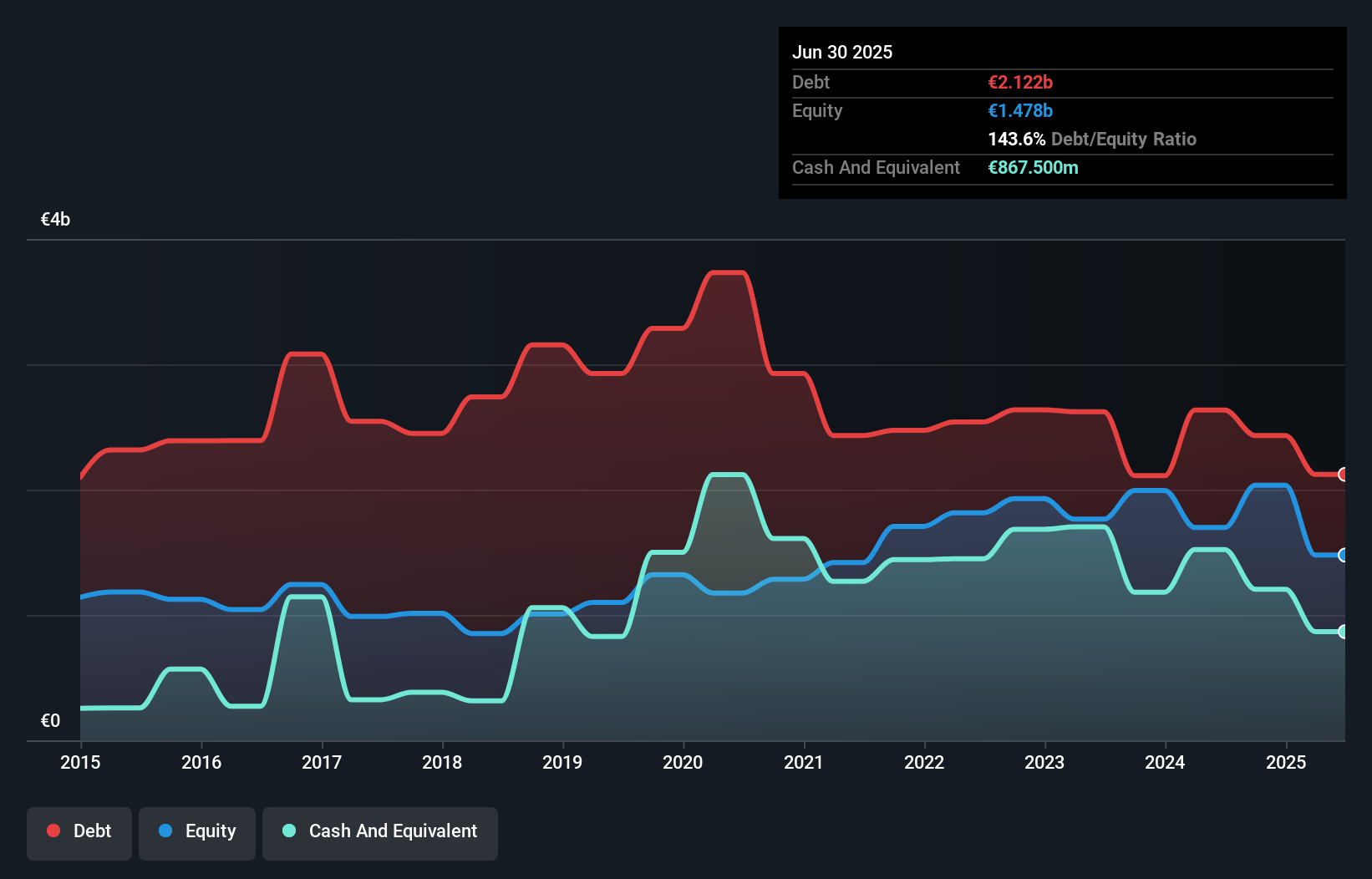Click the Debt/Equity Ratio 143.6% text
This screenshot has width=1372, height=879.
1092,139
